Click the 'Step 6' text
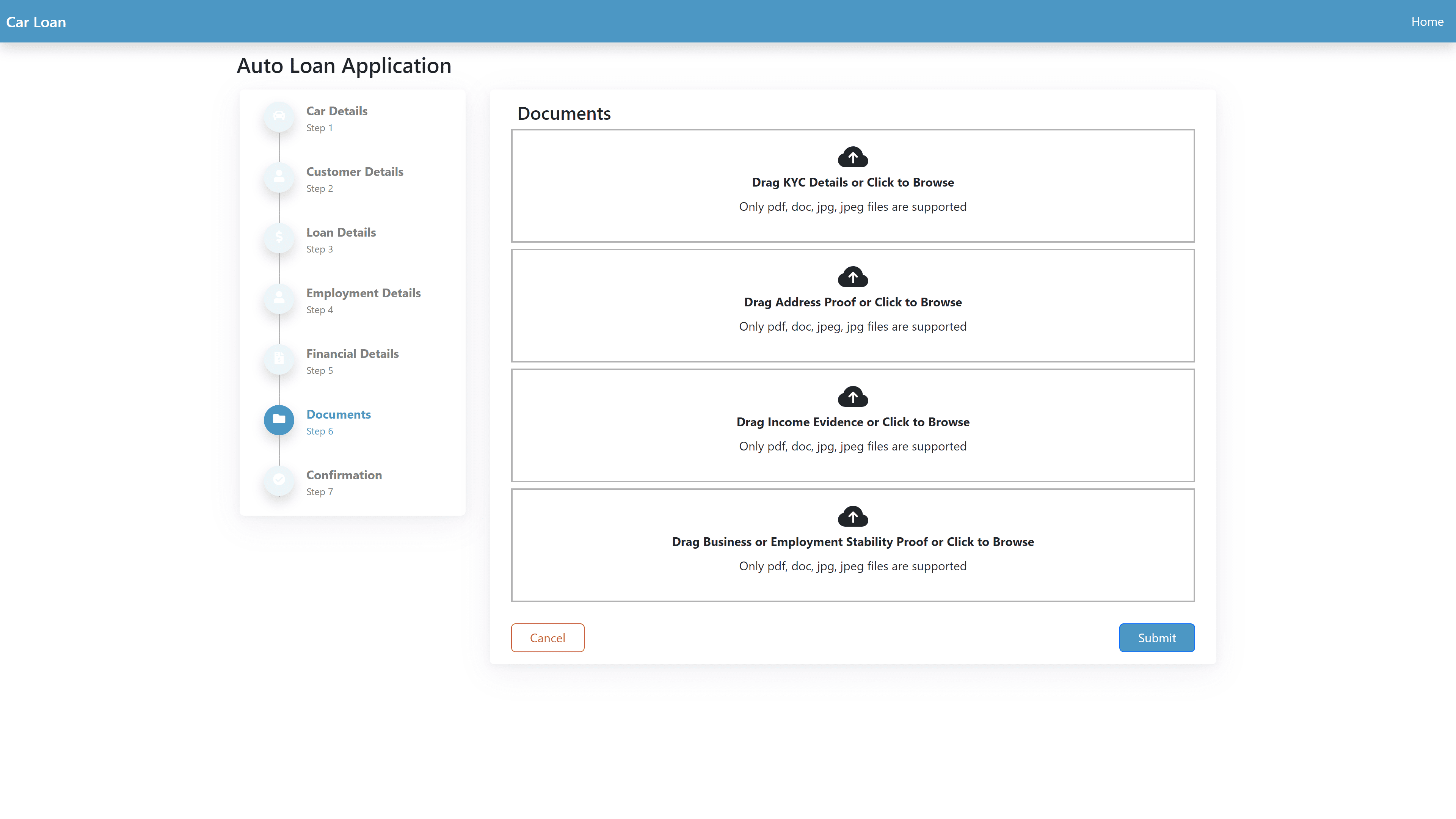The width and height of the screenshot is (1456, 819). pyautogui.click(x=319, y=431)
